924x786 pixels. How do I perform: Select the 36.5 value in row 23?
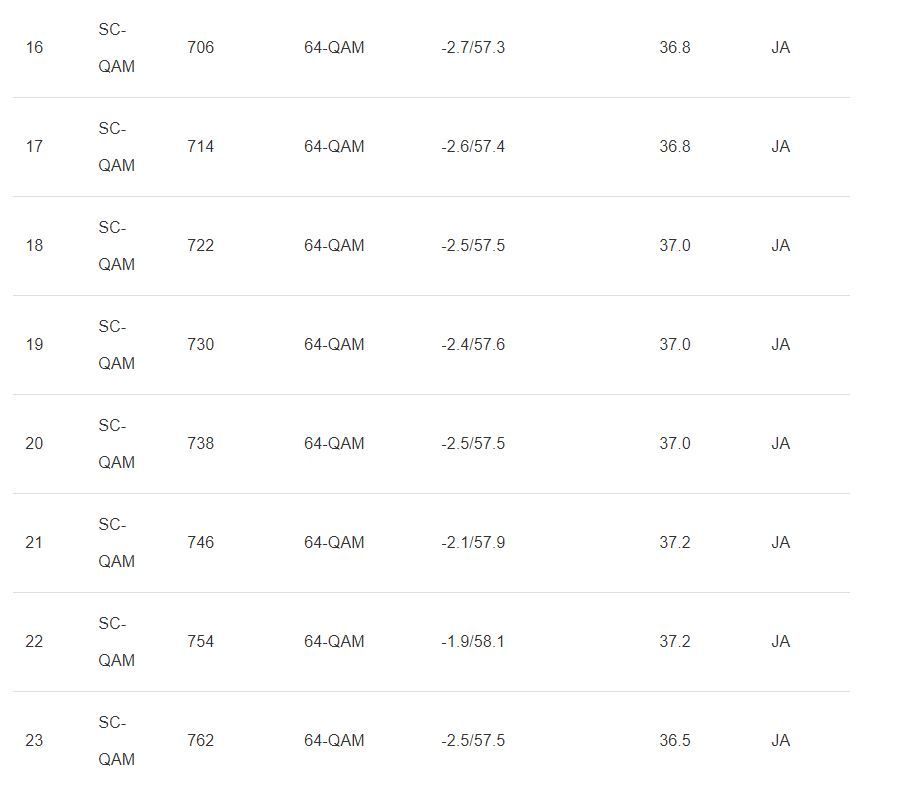click(675, 740)
